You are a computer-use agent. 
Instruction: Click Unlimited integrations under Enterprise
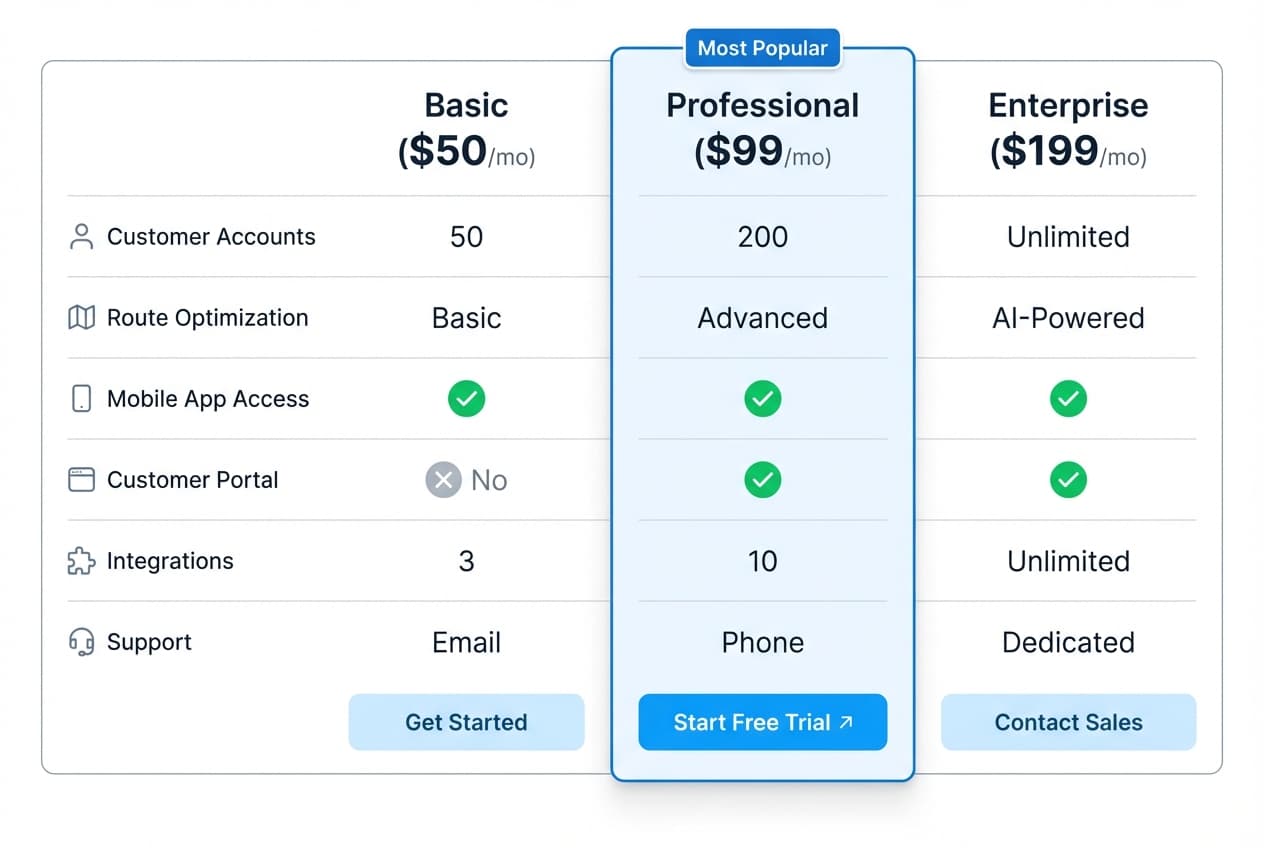(x=1068, y=561)
